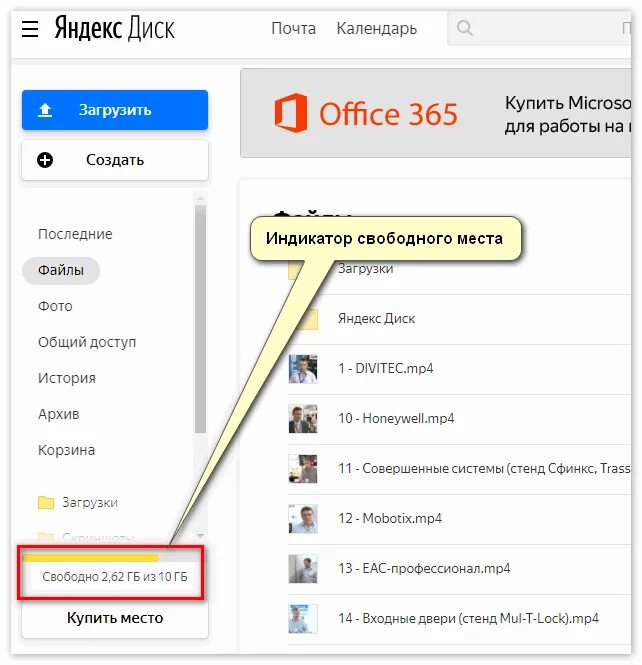The width and height of the screenshot is (642, 665).
Task: Open Почта link in header
Action: click(293, 28)
